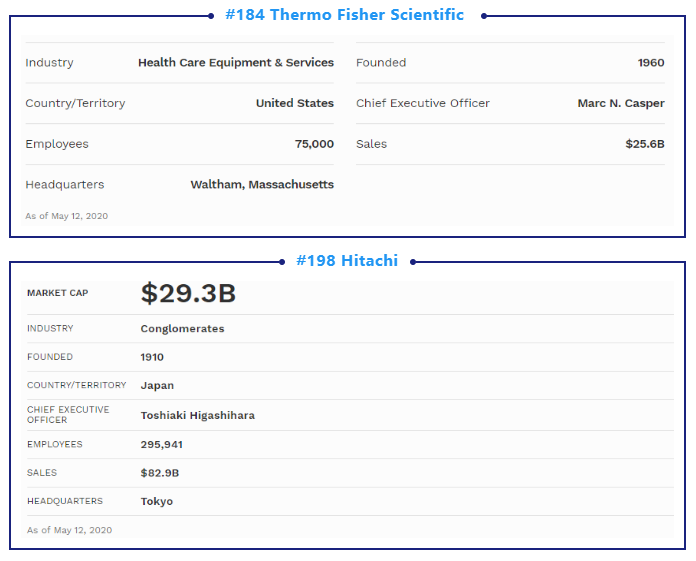This screenshot has height=561, width=696.
Task: Click the Chief Executive Officer label in Thermo Fisher card
Action: click(423, 103)
